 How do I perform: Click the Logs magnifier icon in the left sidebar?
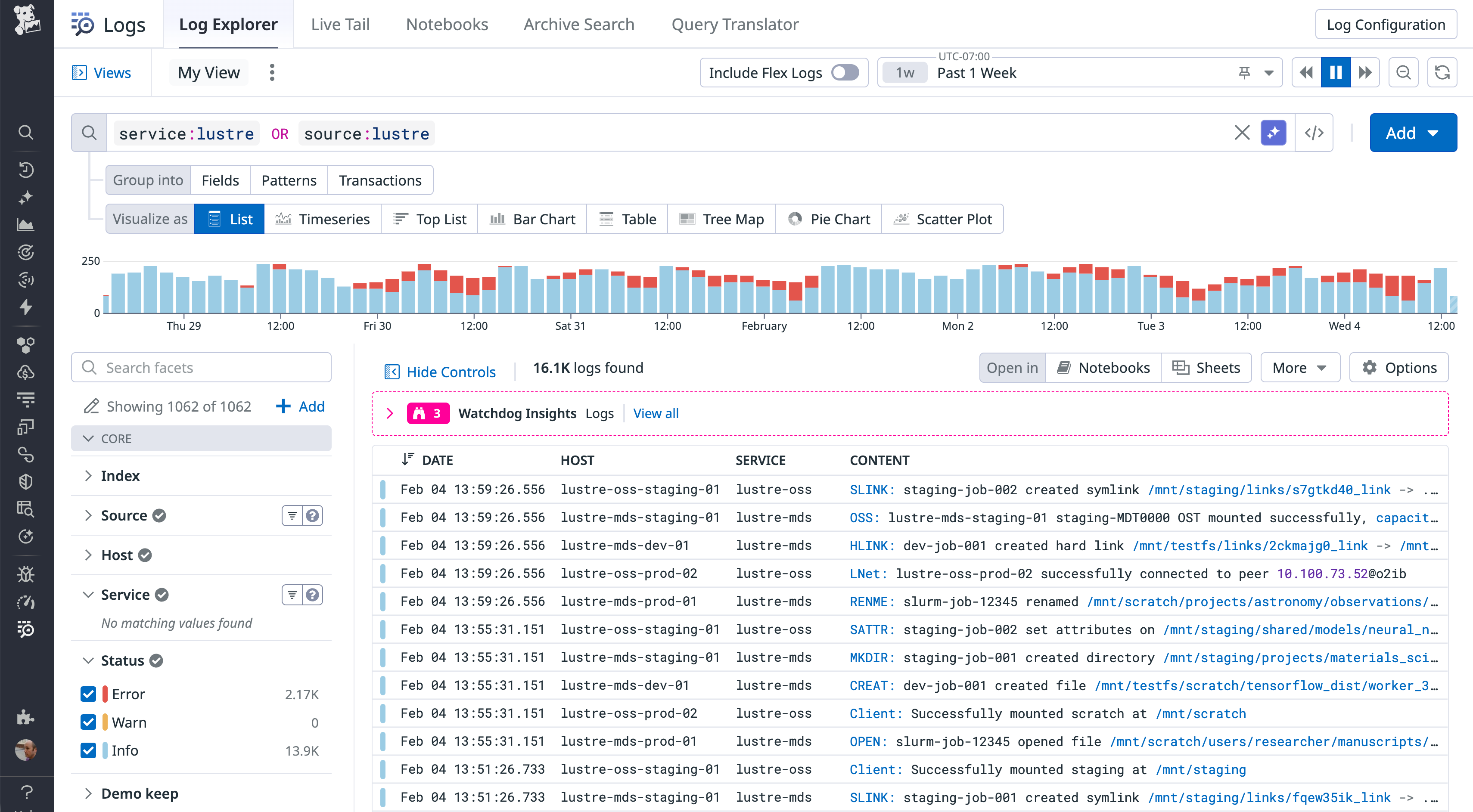(26, 630)
